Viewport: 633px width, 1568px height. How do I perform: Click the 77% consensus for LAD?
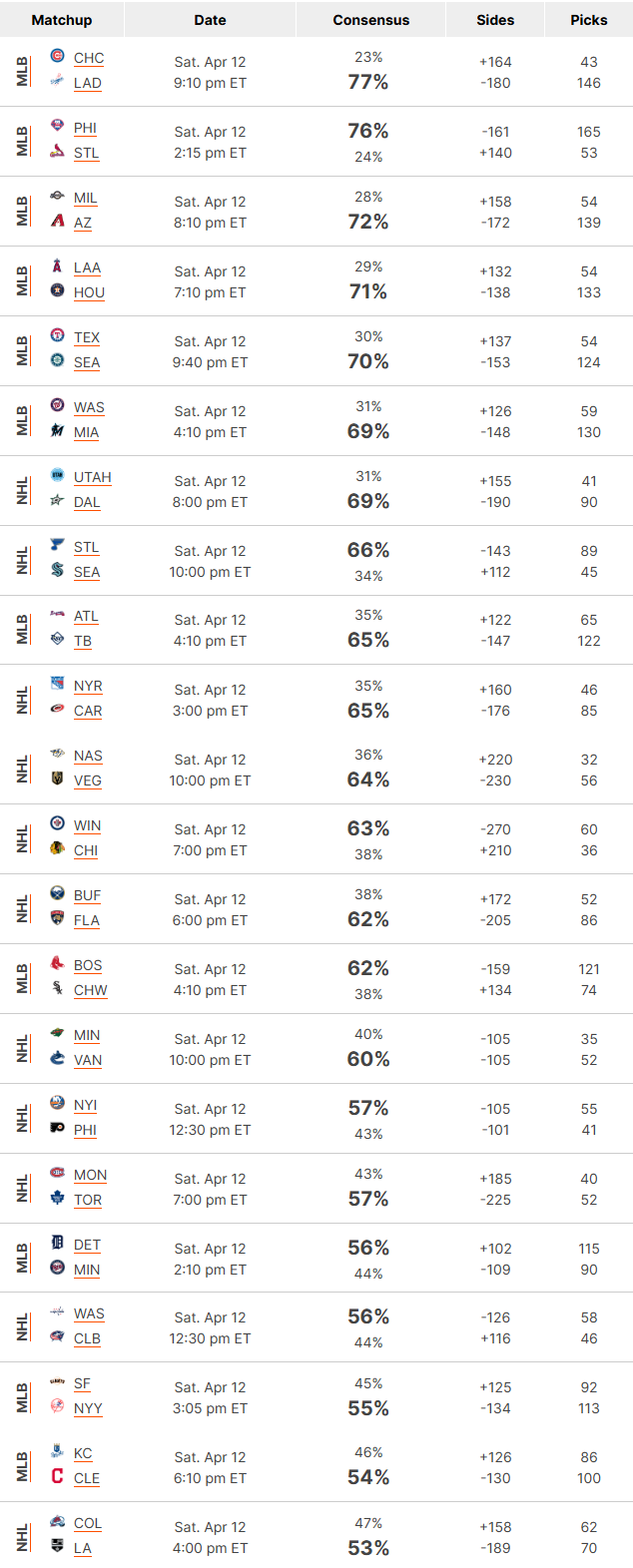coord(368,82)
